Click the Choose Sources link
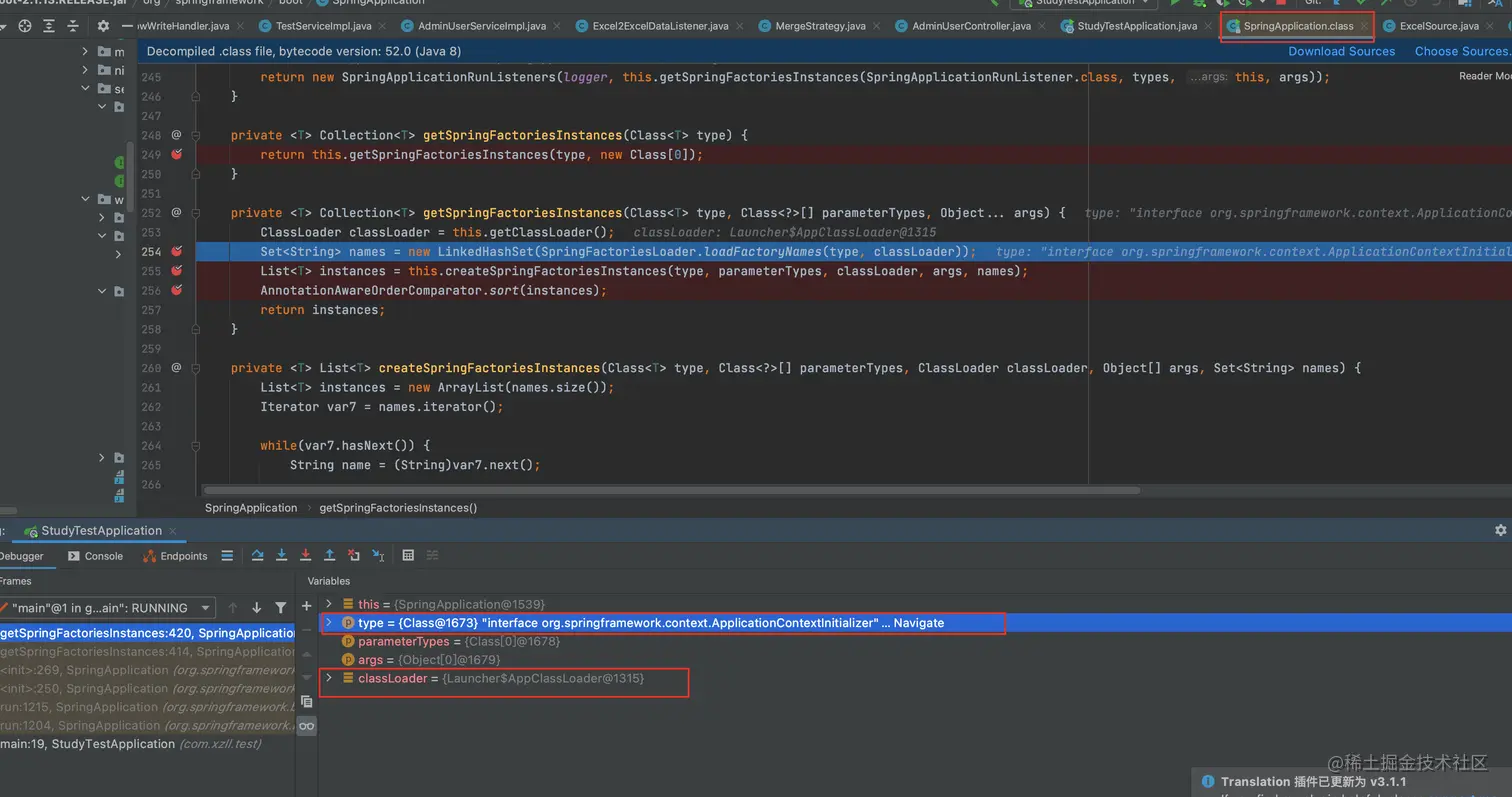Image resolution: width=1512 pixels, height=797 pixels. pos(1463,51)
